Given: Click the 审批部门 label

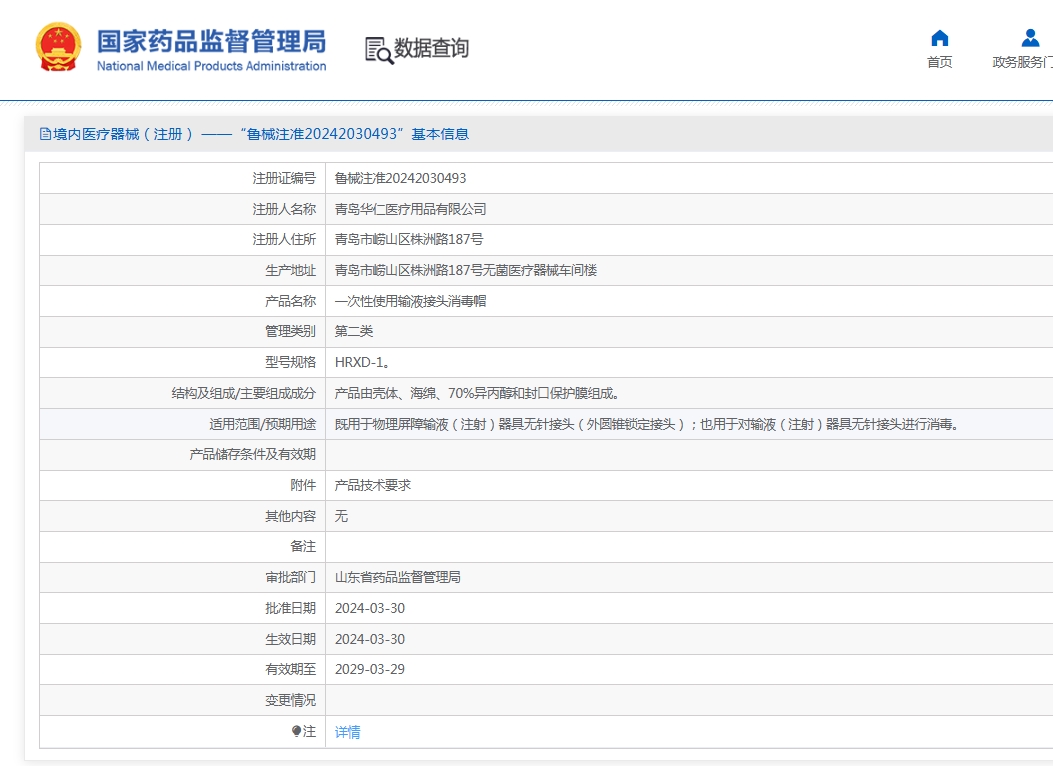Looking at the screenshot, I should [x=290, y=577].
